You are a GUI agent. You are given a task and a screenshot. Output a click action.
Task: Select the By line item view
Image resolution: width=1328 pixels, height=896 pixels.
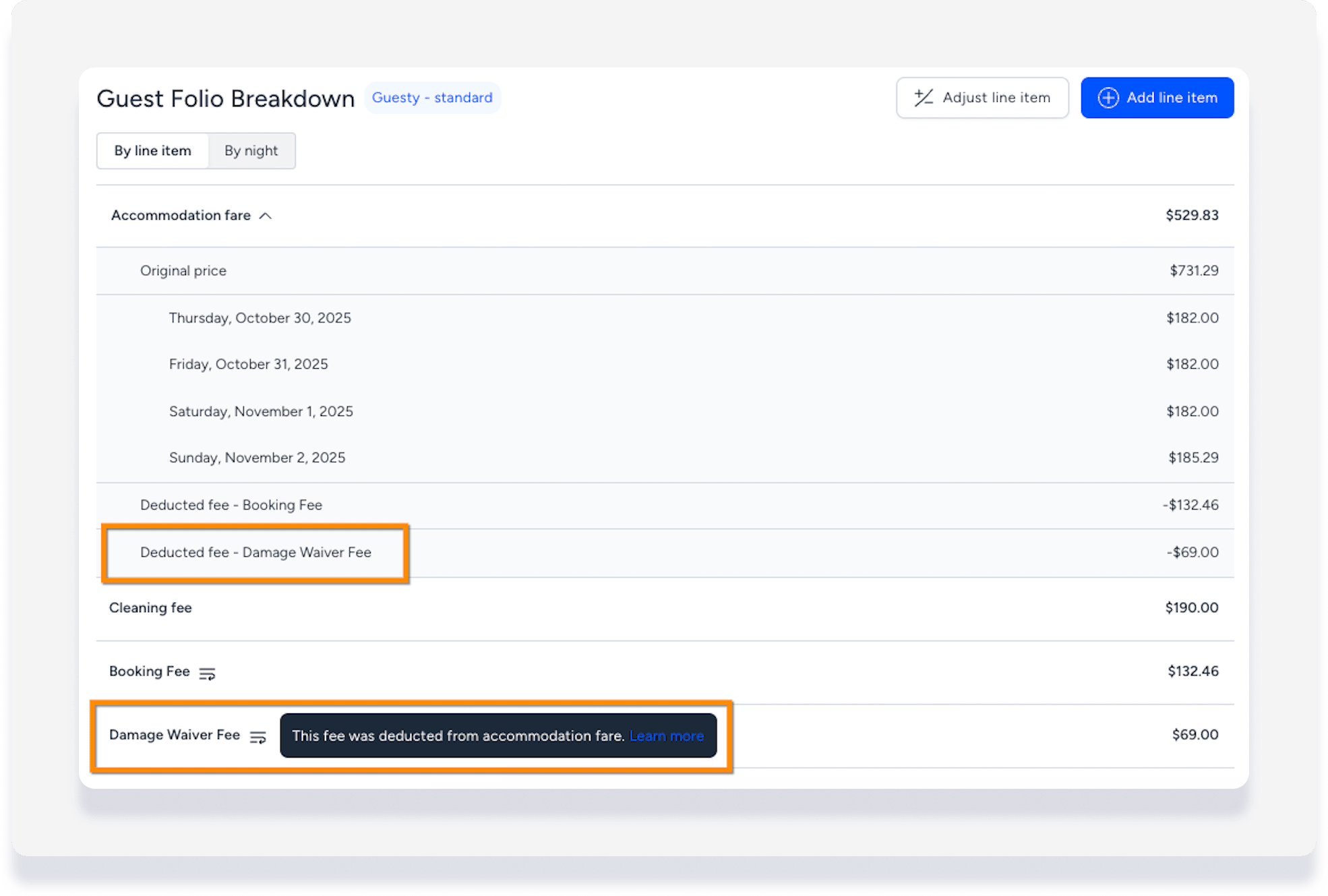pos(152,150)
